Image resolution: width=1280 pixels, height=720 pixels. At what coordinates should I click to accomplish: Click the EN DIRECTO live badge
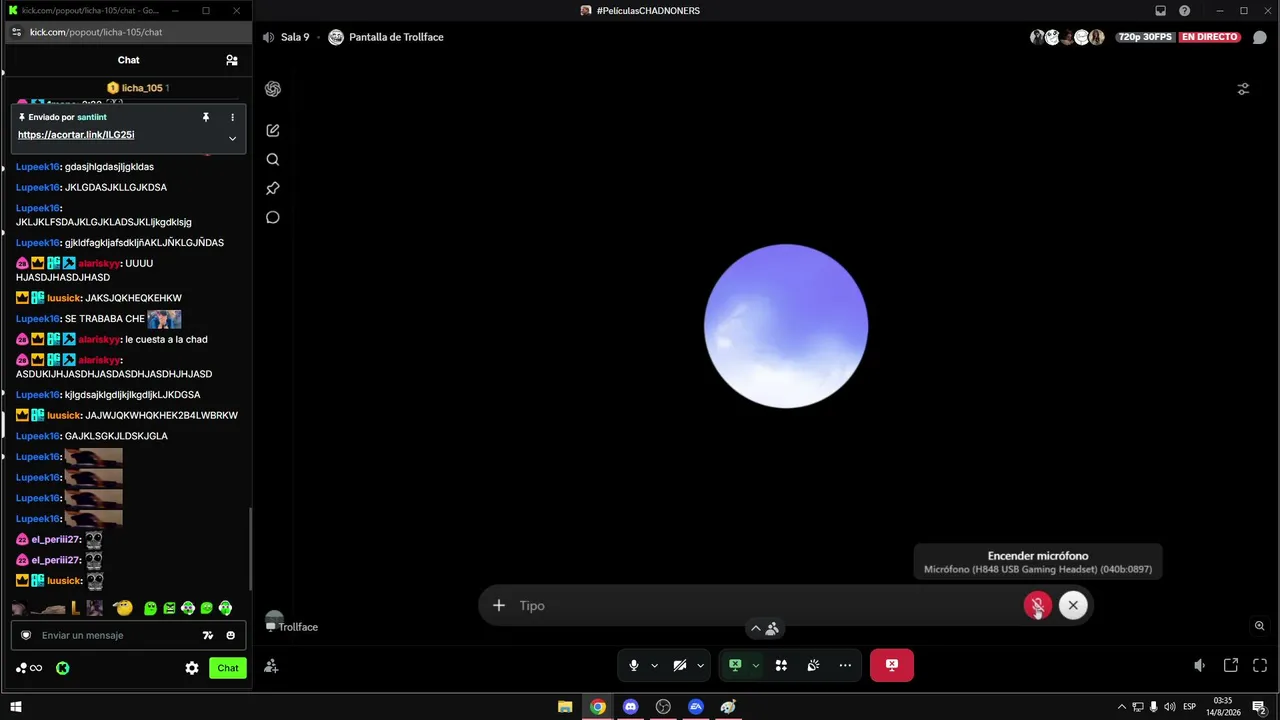tap(1209, 37)
